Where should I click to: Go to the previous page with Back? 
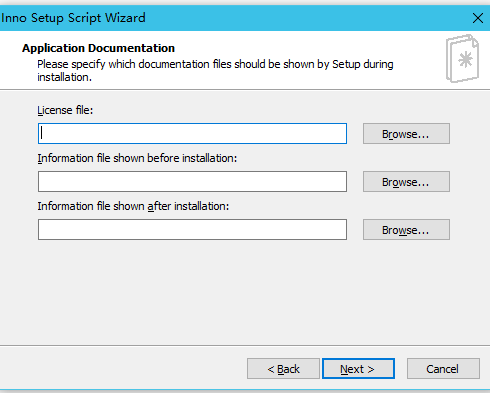(283, 369)
